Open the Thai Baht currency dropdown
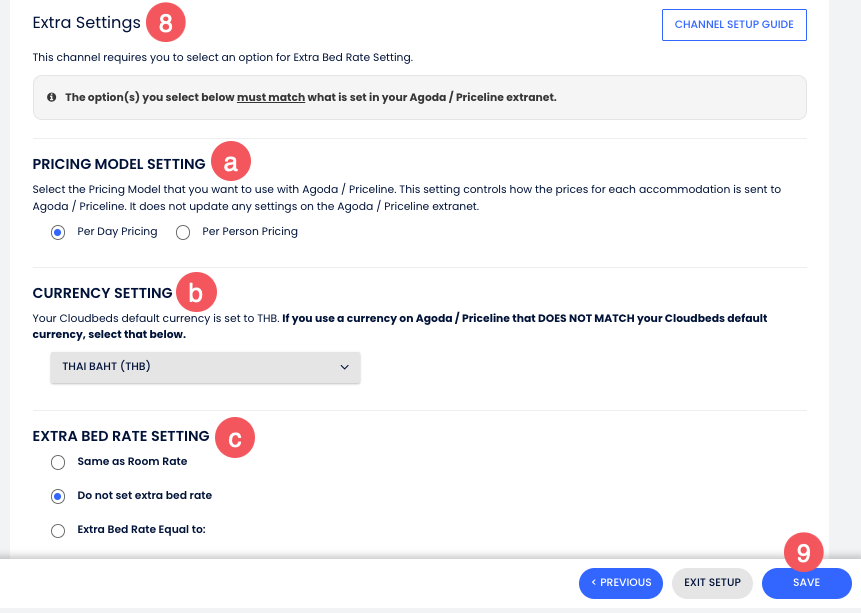The height and width of the screenshot is (613, 861). [205, 367]
